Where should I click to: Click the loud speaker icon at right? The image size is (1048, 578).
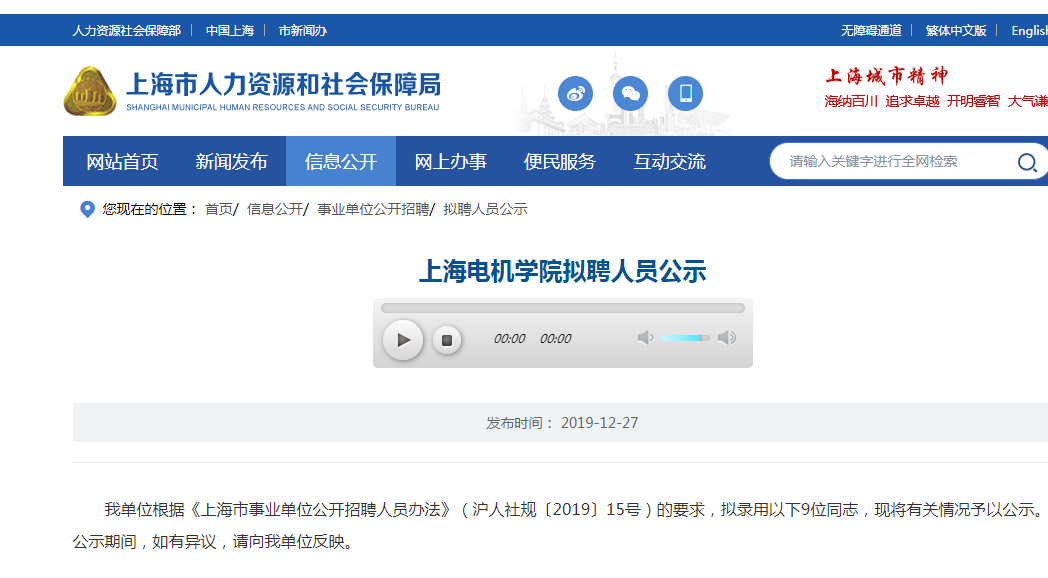tap(727, 338)
